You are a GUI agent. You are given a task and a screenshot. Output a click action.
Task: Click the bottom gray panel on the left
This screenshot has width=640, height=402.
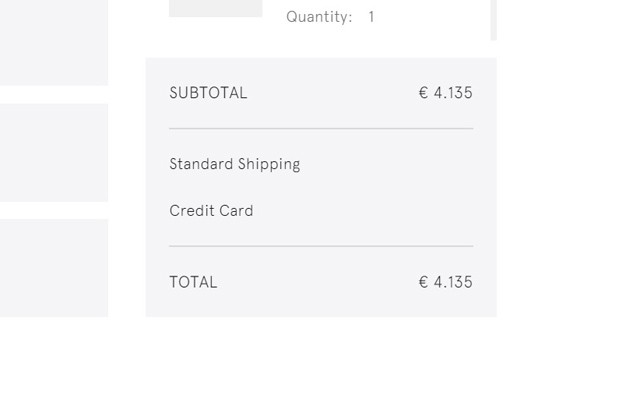tap(54, 268)
